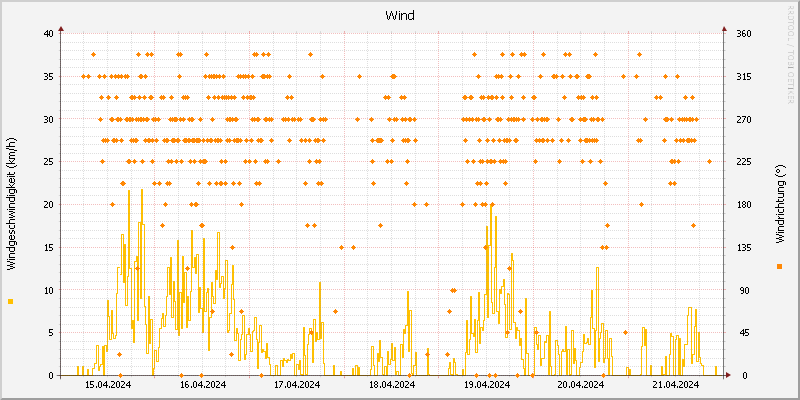Click the left axis value 5
Image resolution: width=800 pixels, height=400 pixels.
click(x=51, y=333)
